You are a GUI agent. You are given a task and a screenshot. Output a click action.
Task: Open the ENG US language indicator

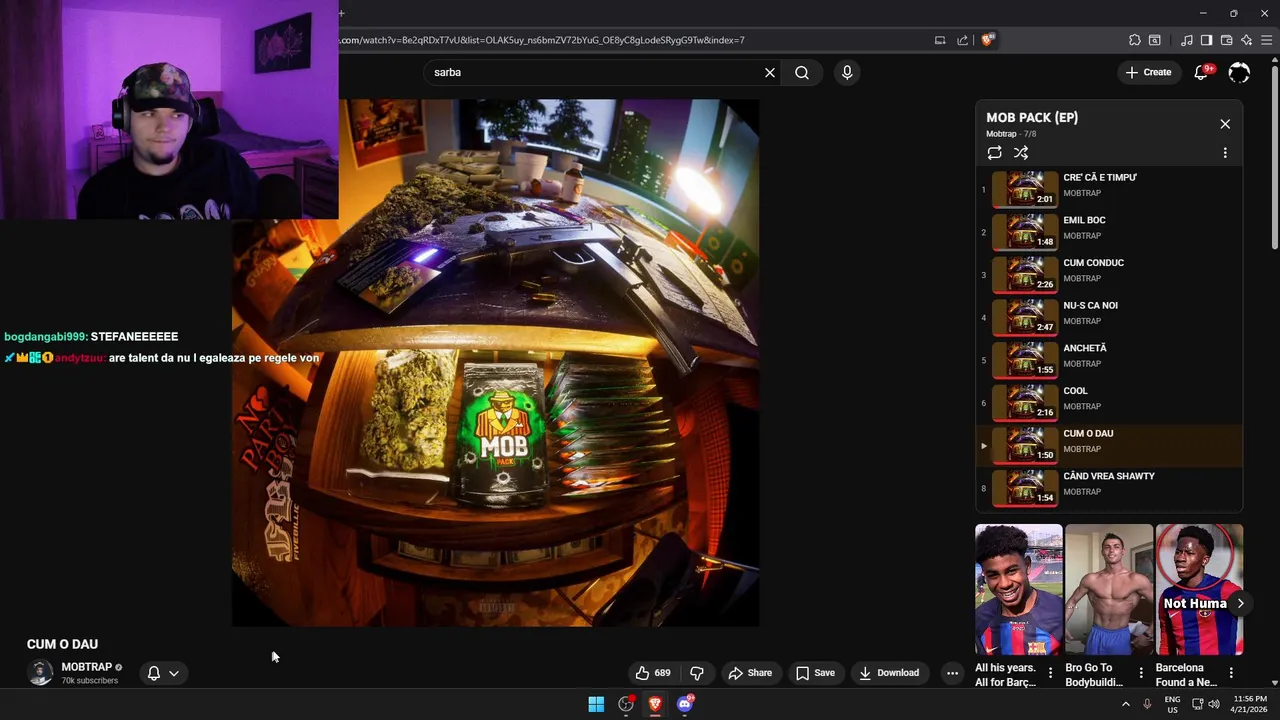click(1172, 704)
